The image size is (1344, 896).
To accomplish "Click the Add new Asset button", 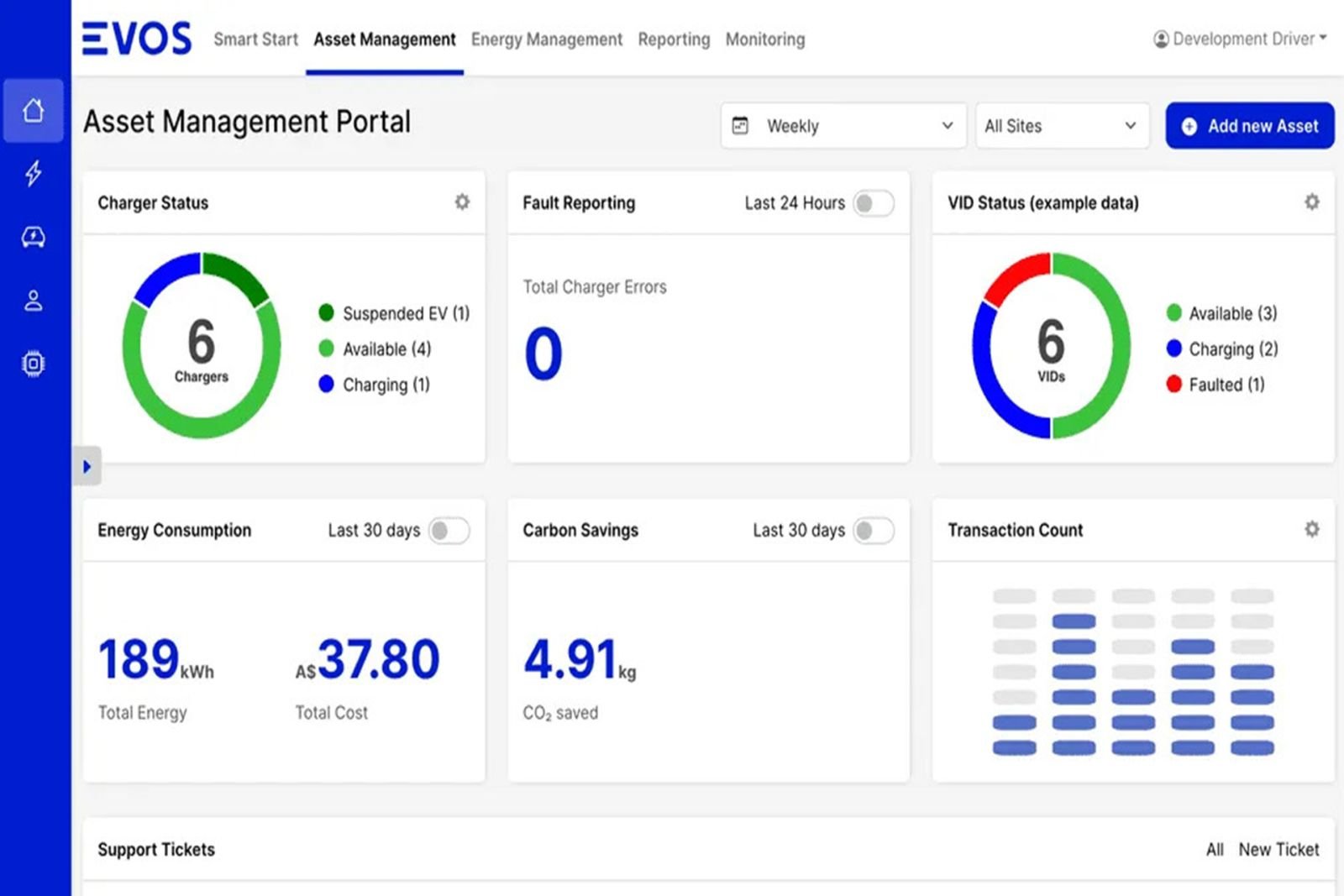I will click(x=1250, y=126).
